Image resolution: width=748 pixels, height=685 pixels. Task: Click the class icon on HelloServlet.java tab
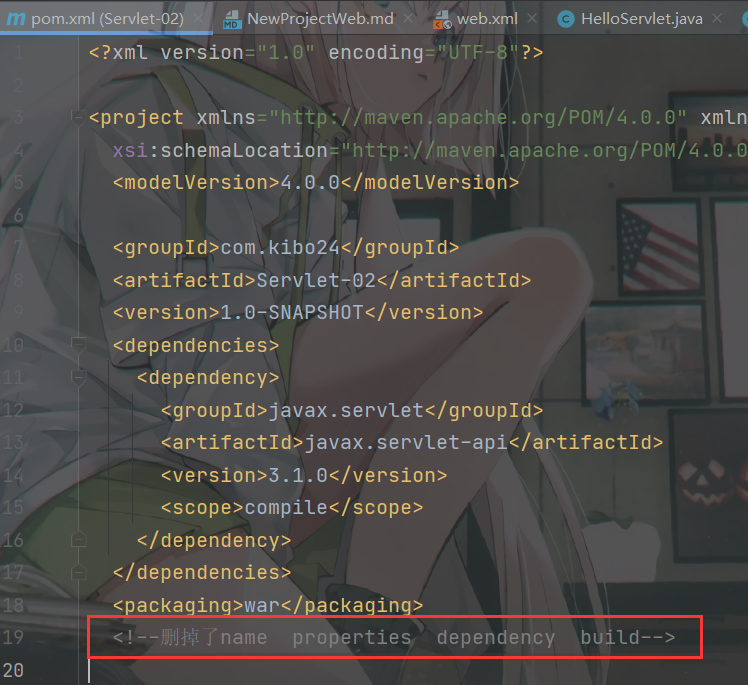pyautogui.click(x=566, y=19)
